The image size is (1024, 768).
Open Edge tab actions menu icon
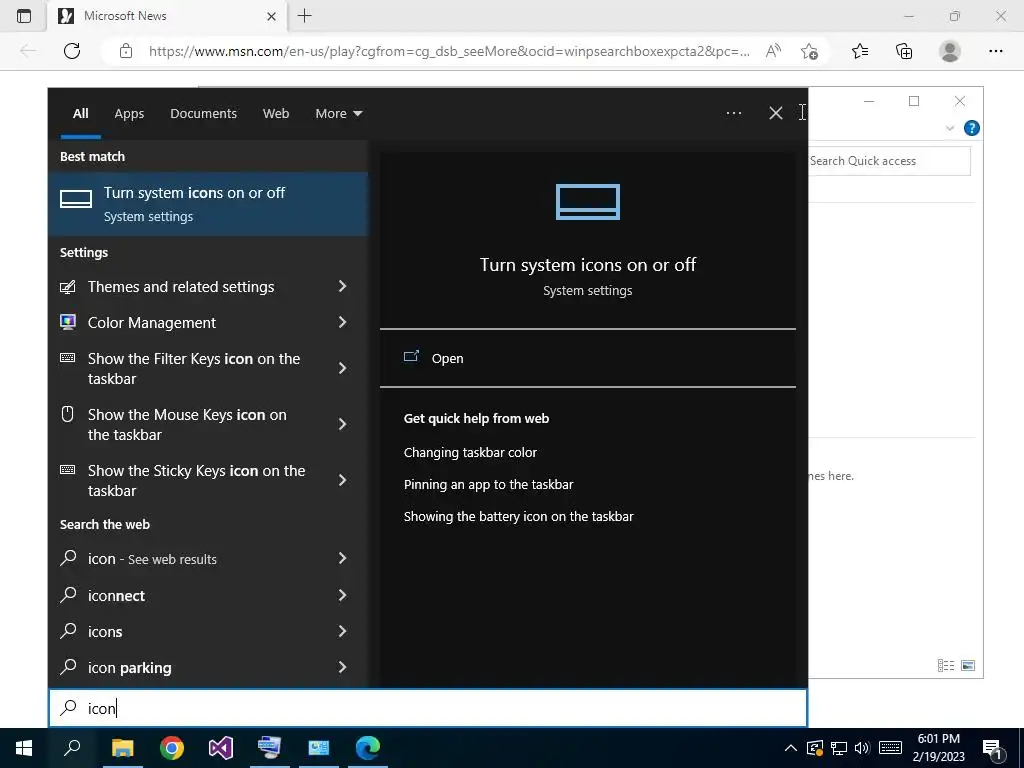point(24,16)
